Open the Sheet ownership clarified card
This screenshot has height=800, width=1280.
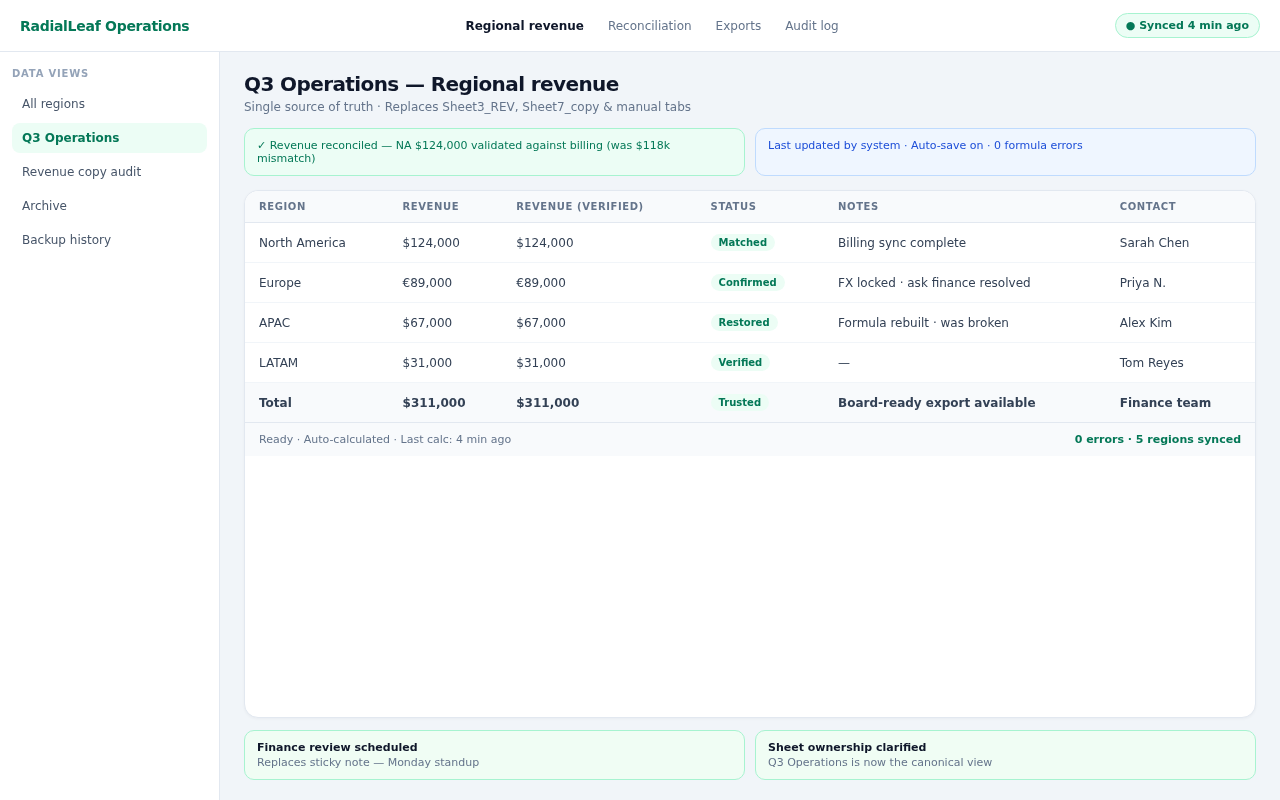click(1005, 755)
